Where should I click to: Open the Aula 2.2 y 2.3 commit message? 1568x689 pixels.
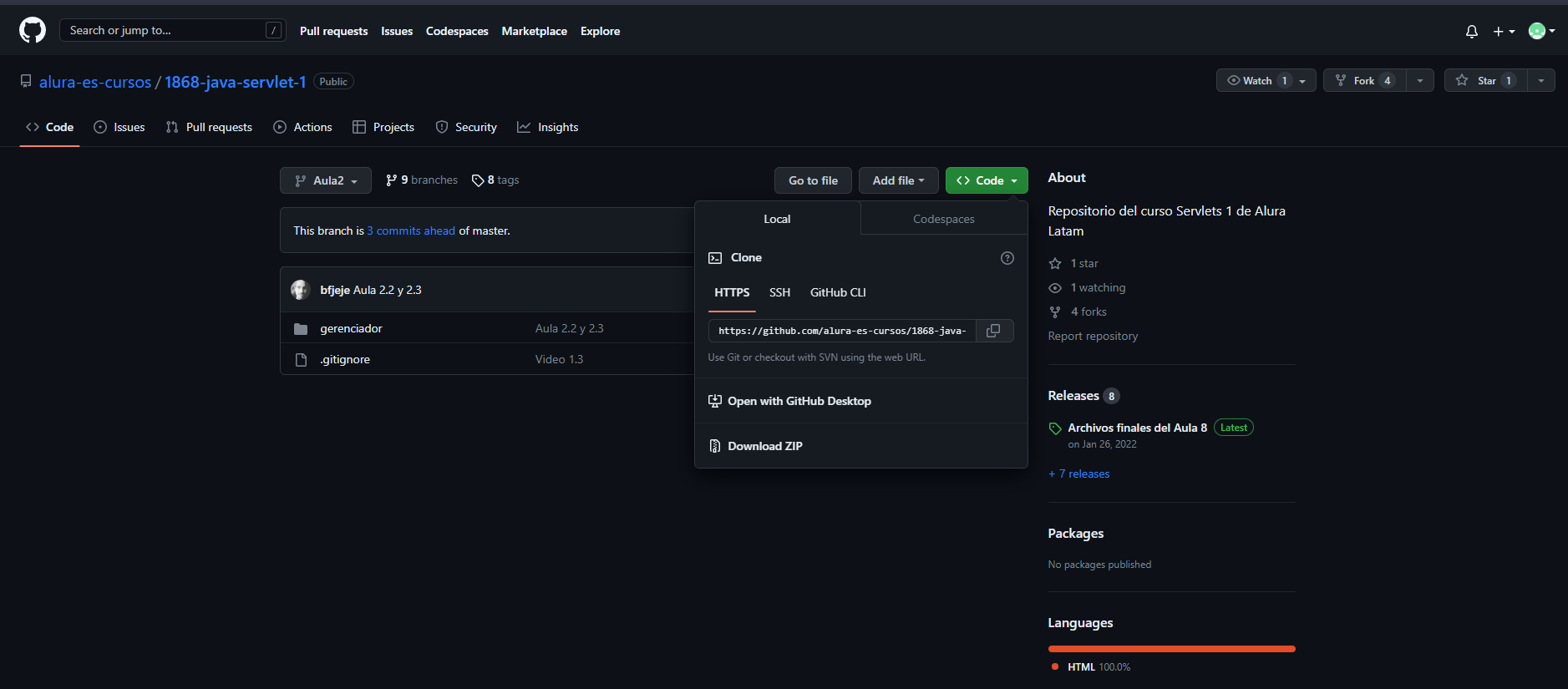pos(388,290)
